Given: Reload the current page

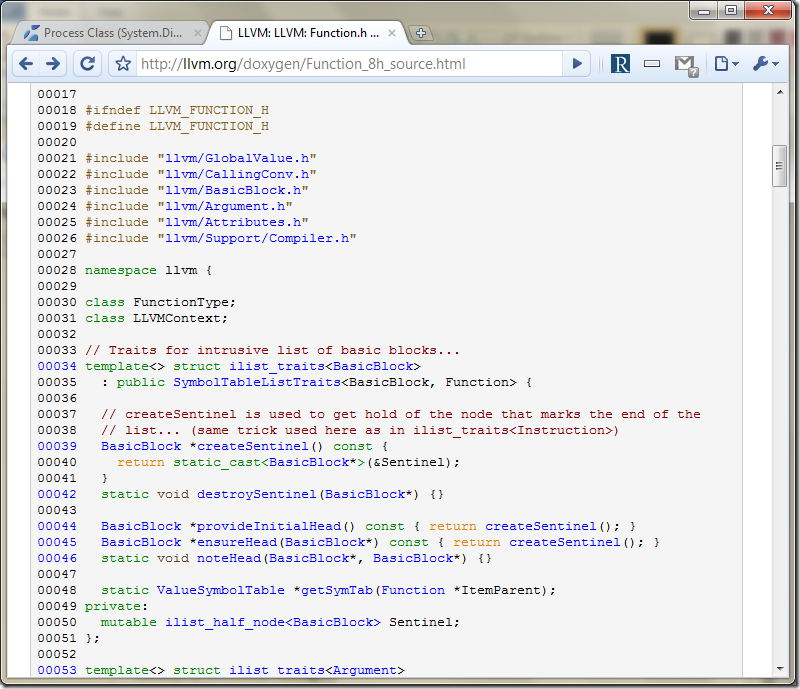Looking at the screenshot, I should [x=87, y=64].
